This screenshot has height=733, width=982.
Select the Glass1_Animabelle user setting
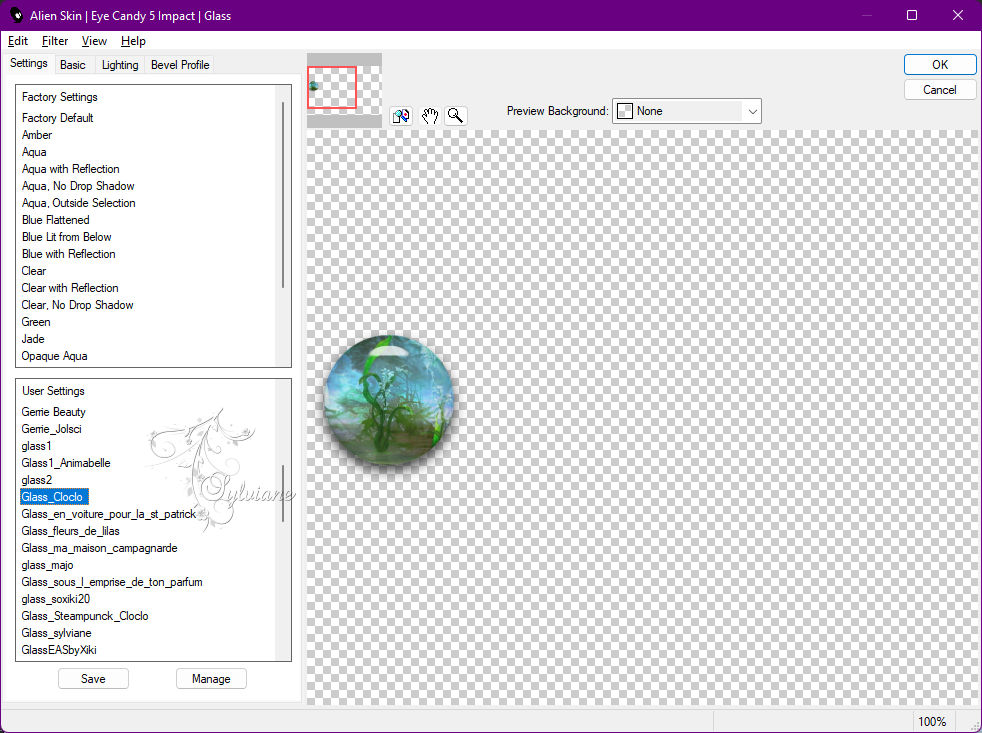[66, 463]
